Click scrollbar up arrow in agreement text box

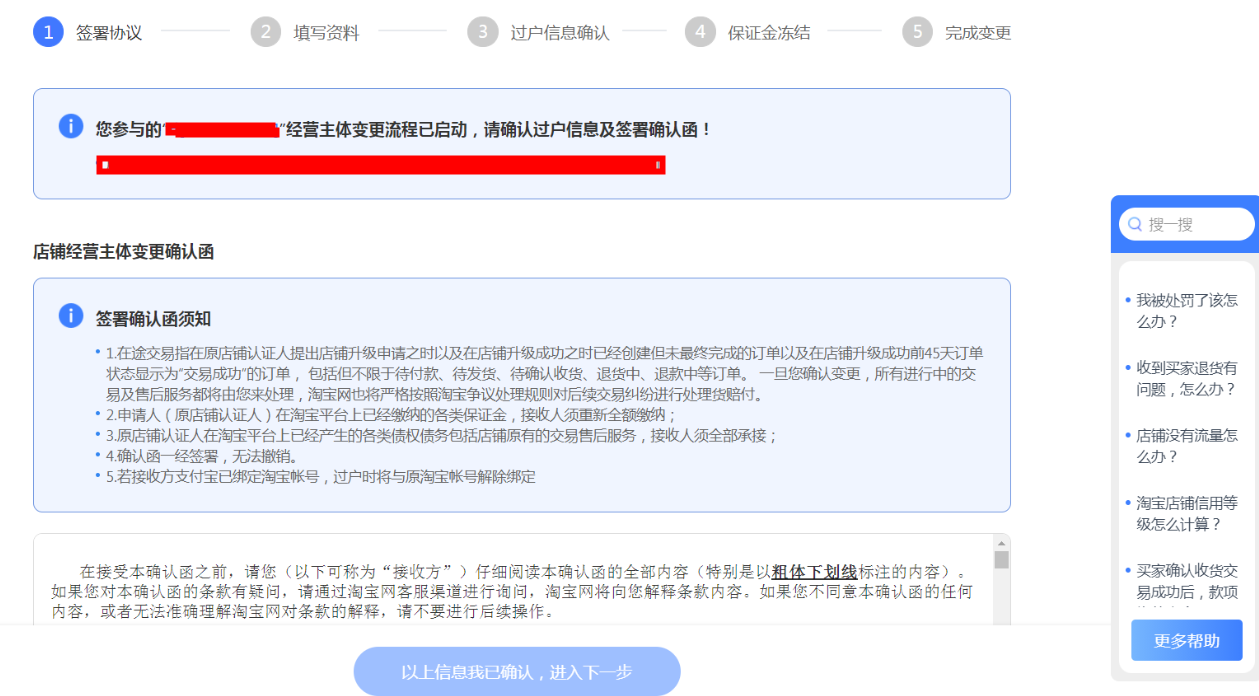point(1001,542)
